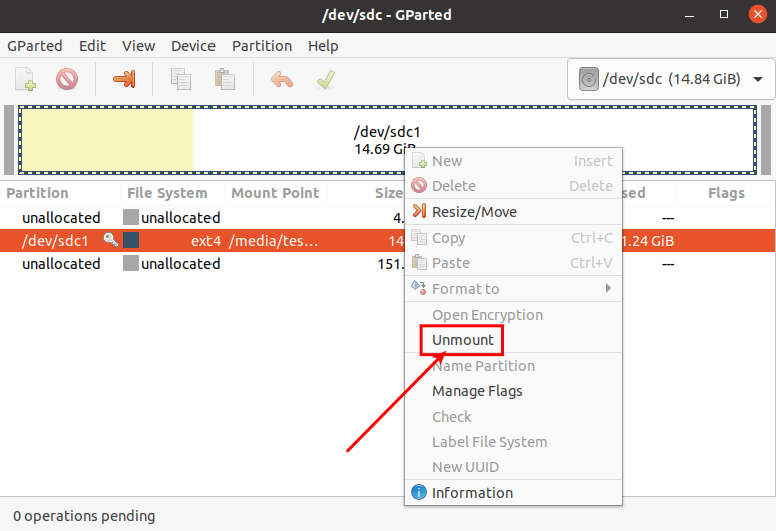776x531 pixels.
Task: Select Manage Flags in the context menu
Action: tap(513, 391)
